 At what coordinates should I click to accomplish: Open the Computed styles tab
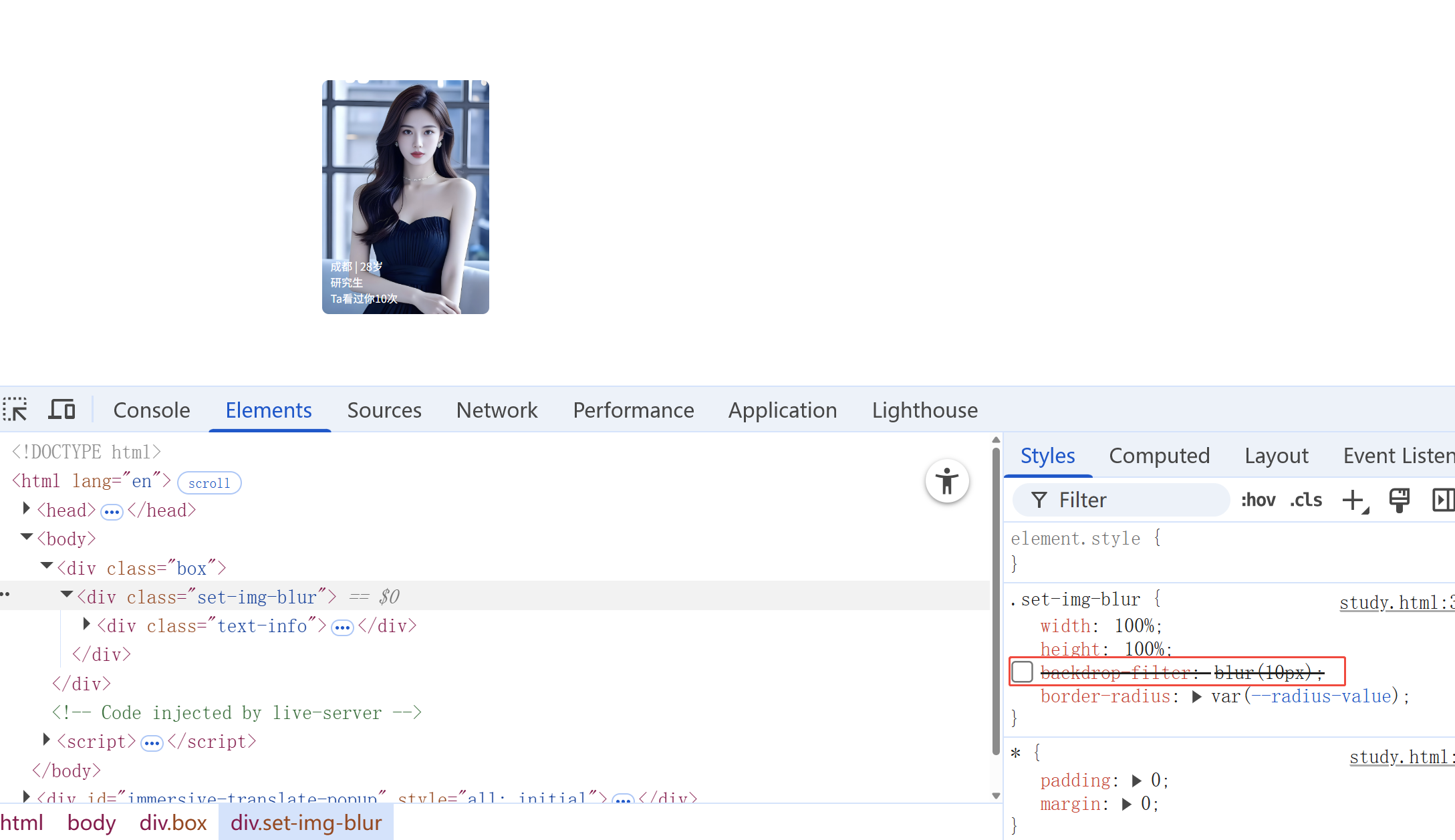point(1159,456)
